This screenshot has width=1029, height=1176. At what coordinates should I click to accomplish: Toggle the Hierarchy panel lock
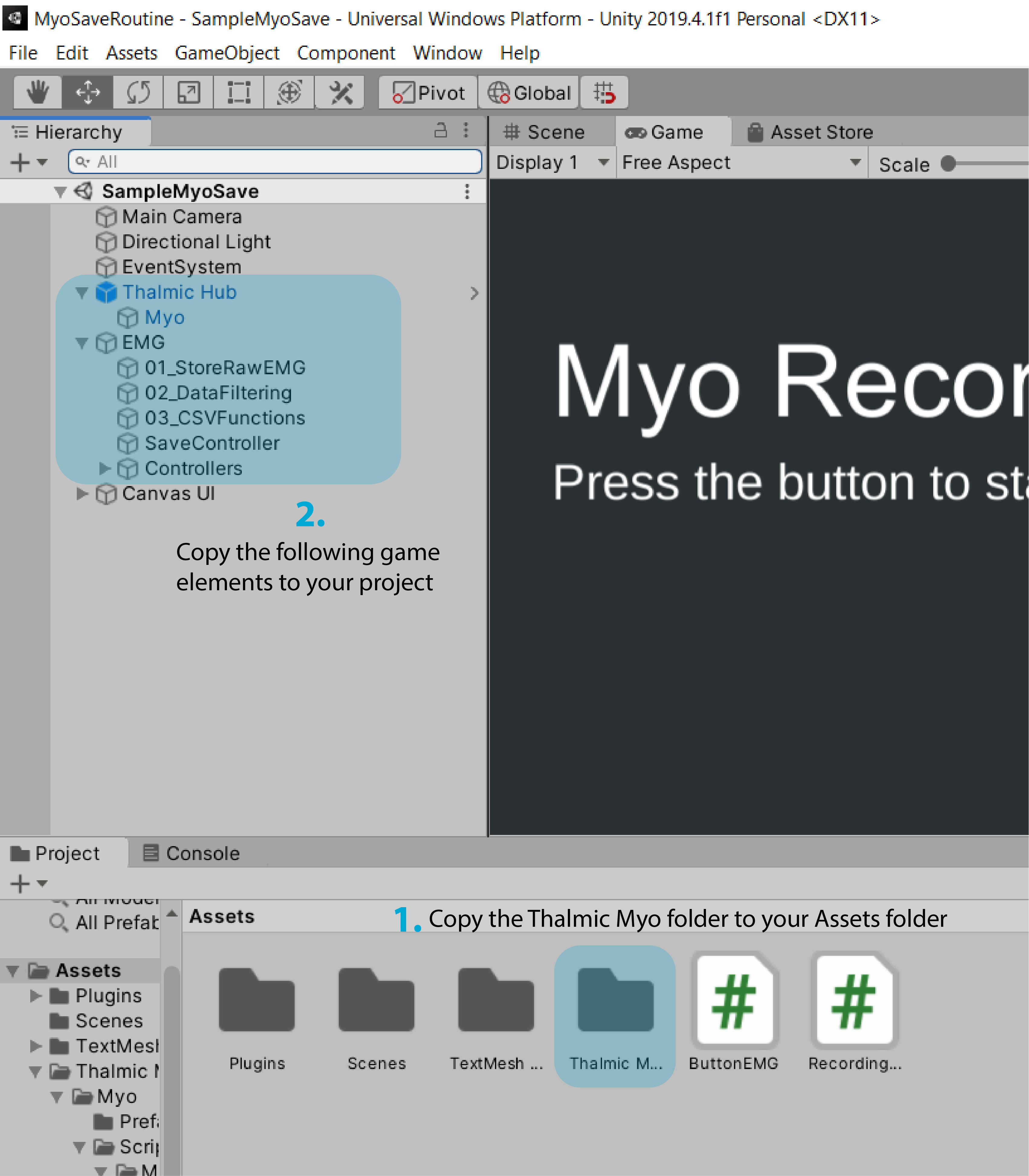(440, 131)
